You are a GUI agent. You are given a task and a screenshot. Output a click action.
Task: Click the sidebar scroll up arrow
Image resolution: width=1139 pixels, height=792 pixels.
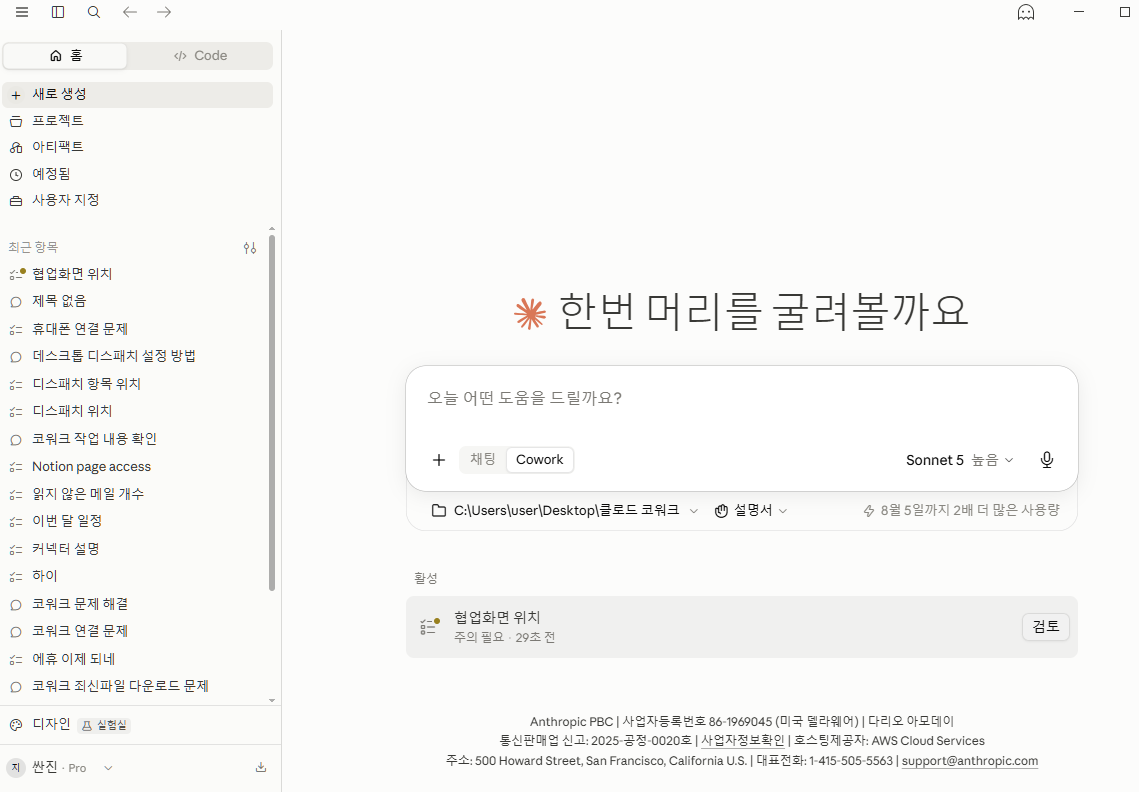click(x=272, y=228)
